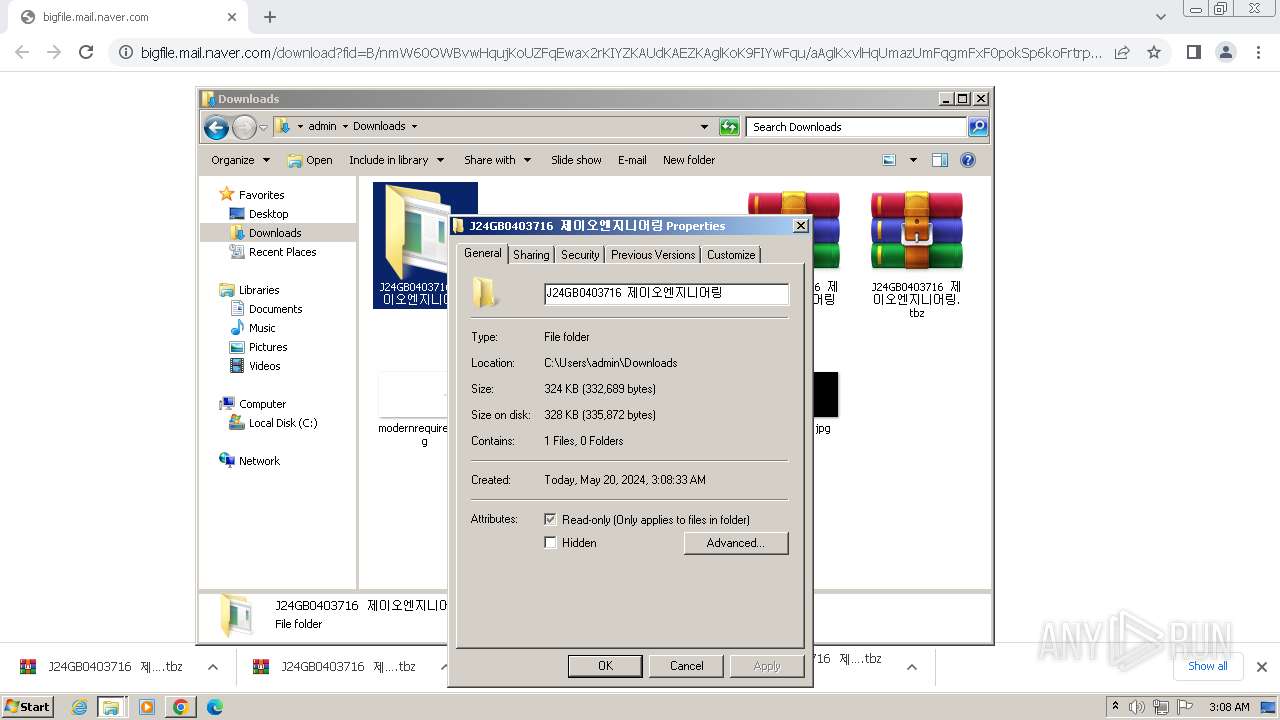The height and width of the screenshot is (720, 1280).
Task: Bookmark this page with the star
Action: 1154,52
